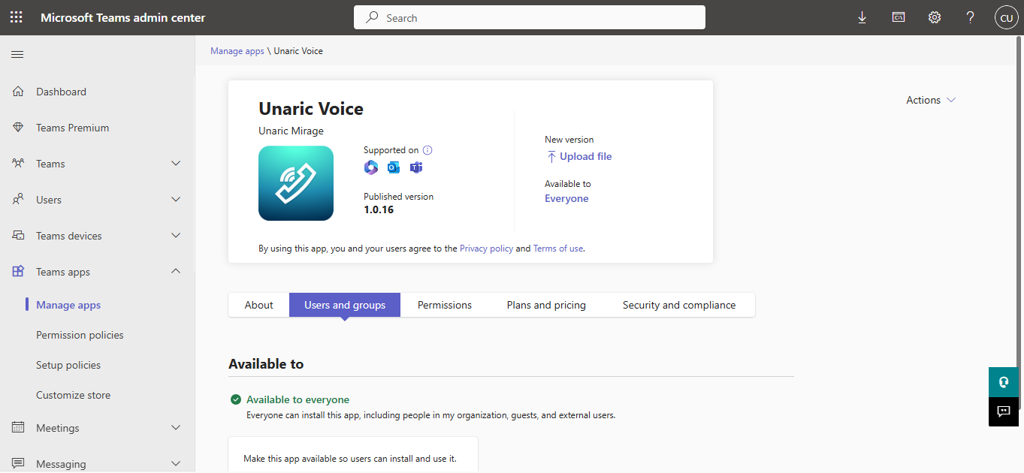Switch to the Permissions tab
Image resolution: width=1024 pixels, height=473 pixels.
point(445,305)
